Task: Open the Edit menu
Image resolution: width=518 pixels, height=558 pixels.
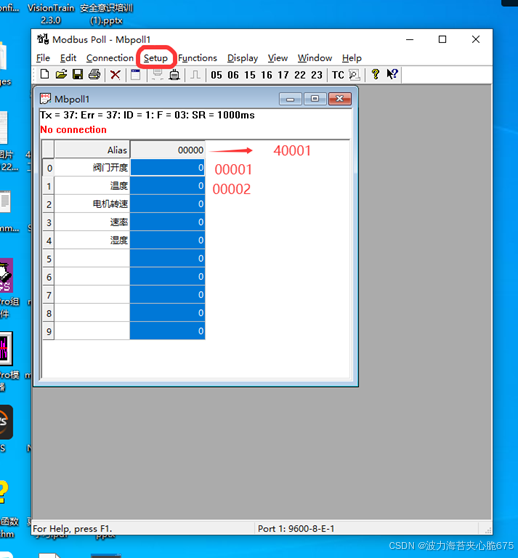Action: pyautogui.click(x=68, y=58)
